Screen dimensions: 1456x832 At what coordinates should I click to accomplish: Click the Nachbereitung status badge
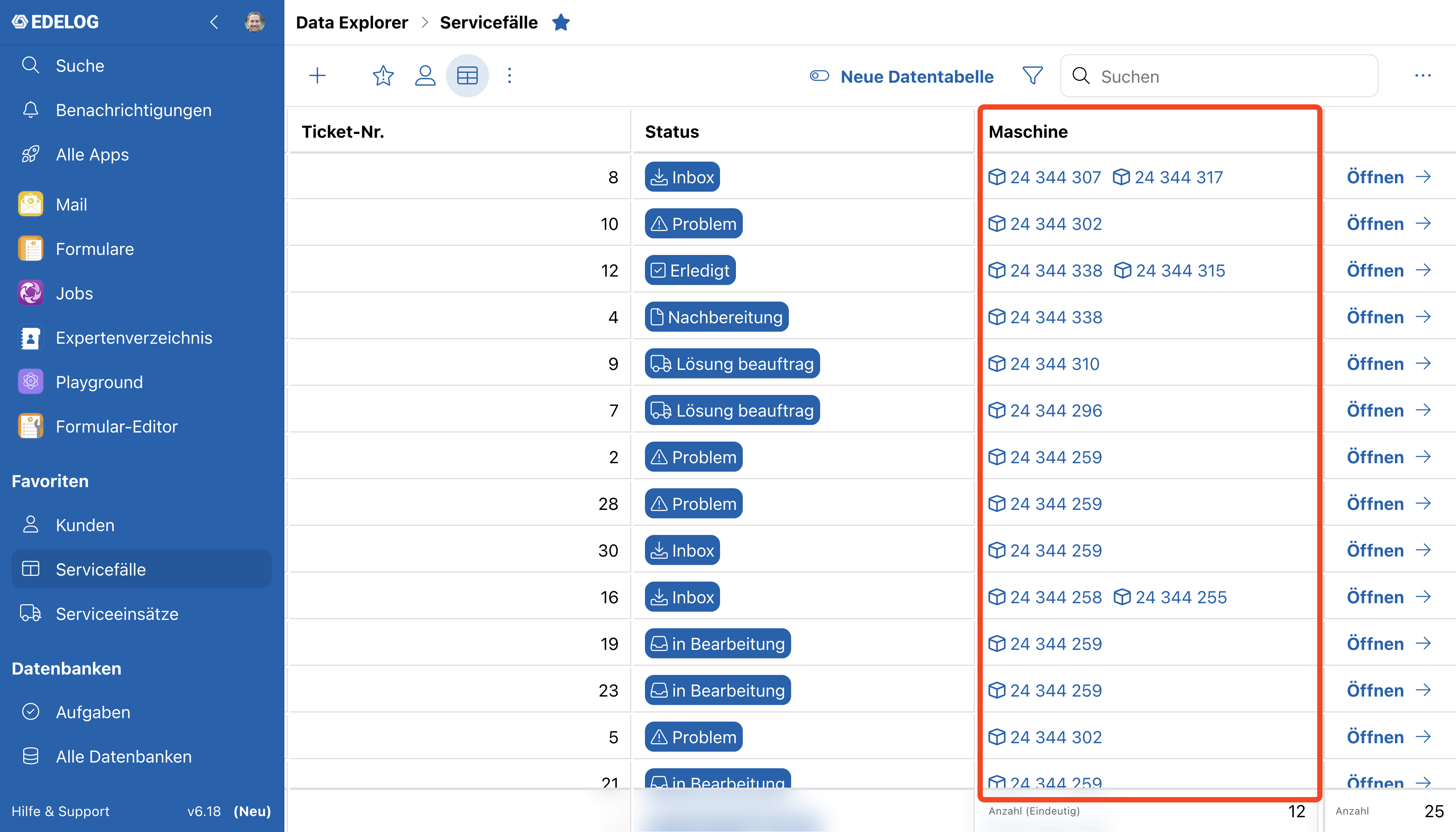point(717,316)
